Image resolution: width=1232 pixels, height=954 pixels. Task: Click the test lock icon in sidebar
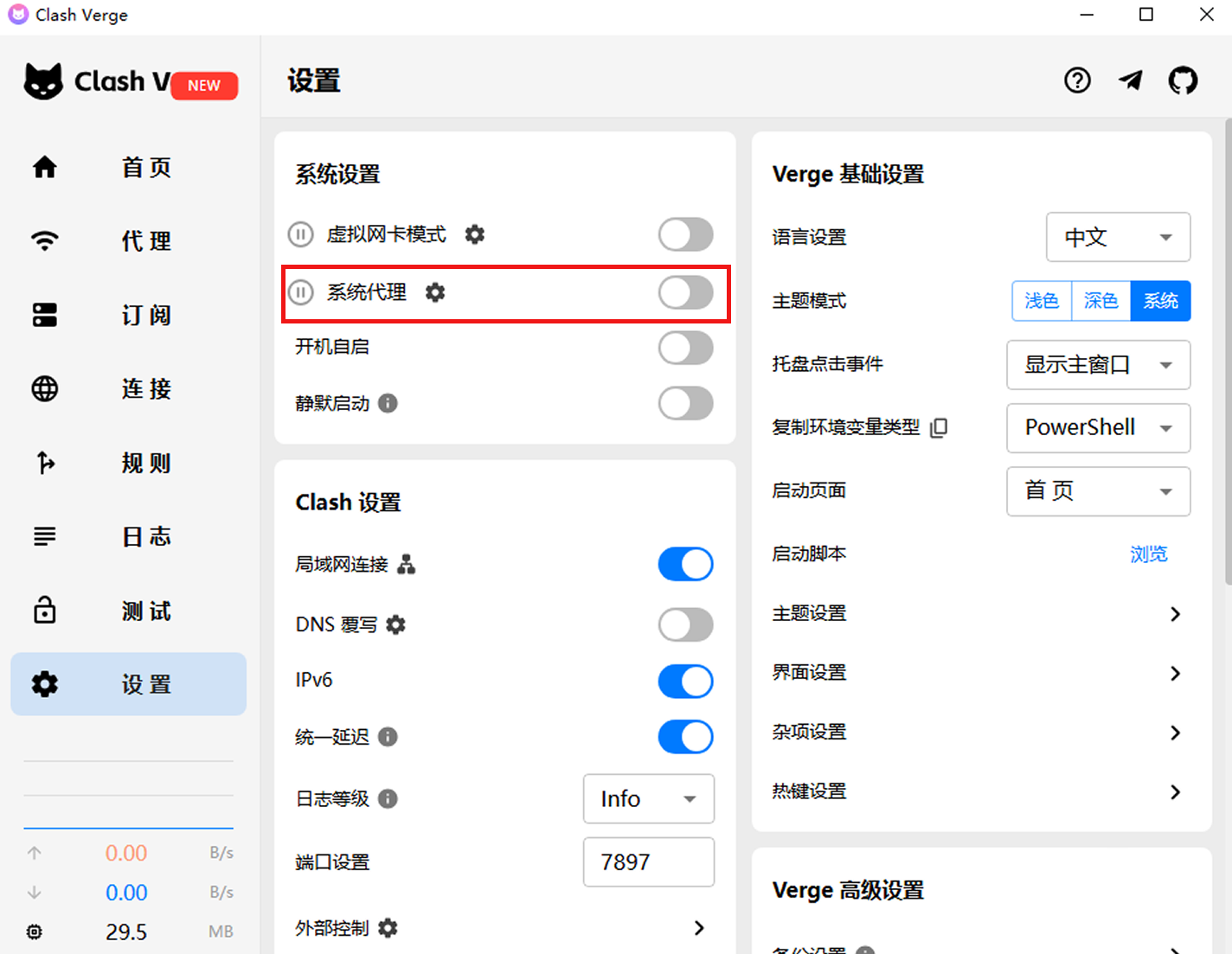tap(45, 610)
